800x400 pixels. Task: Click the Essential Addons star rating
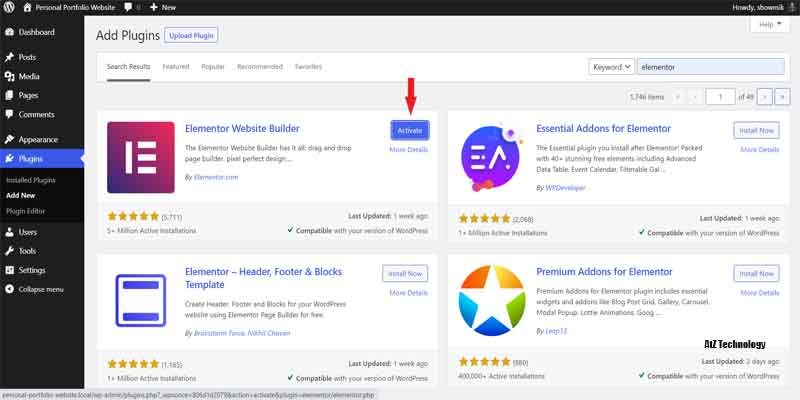pyautogui.click(x=485, y=218)
